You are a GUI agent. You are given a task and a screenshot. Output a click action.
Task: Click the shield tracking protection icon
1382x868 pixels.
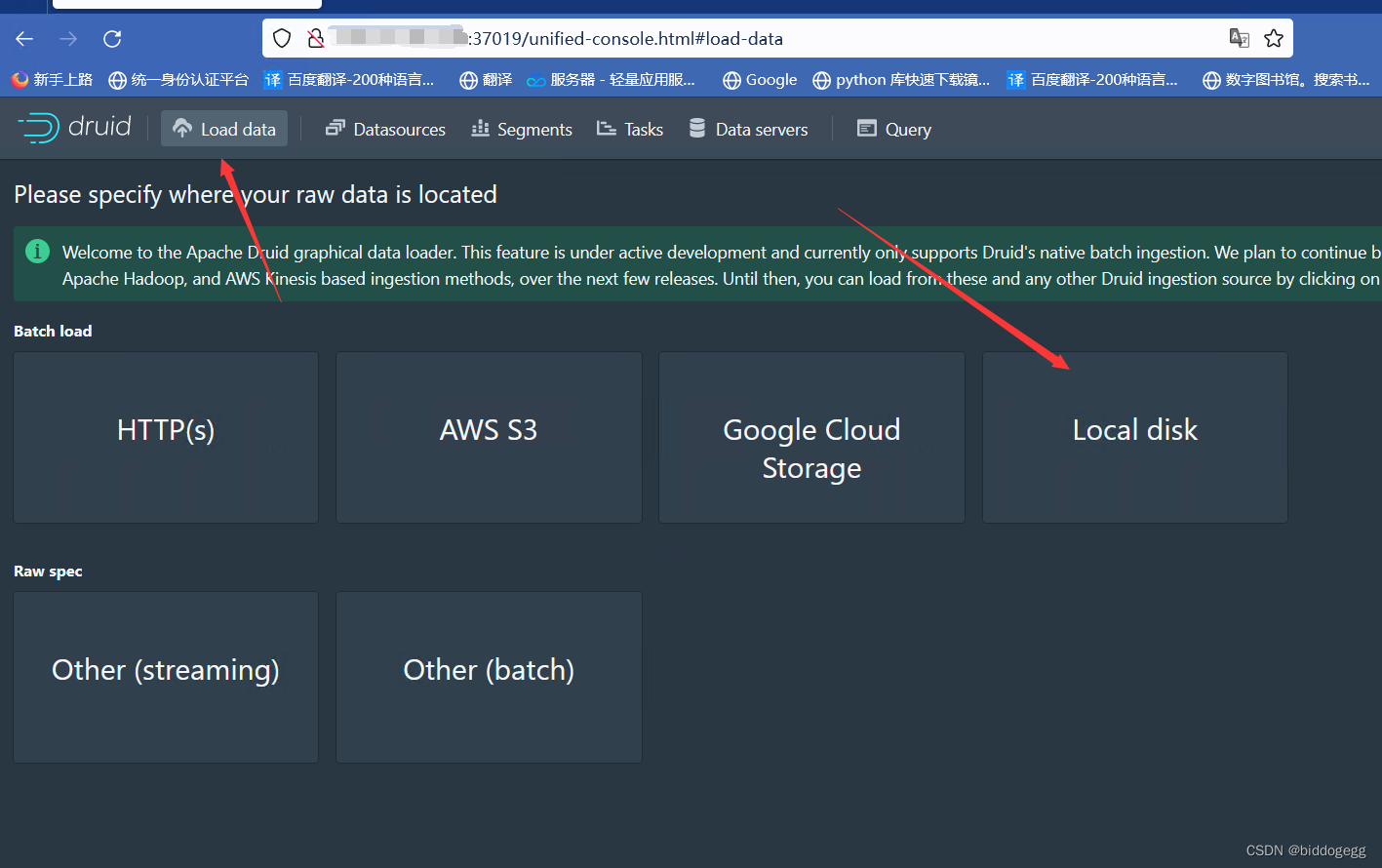282,39
